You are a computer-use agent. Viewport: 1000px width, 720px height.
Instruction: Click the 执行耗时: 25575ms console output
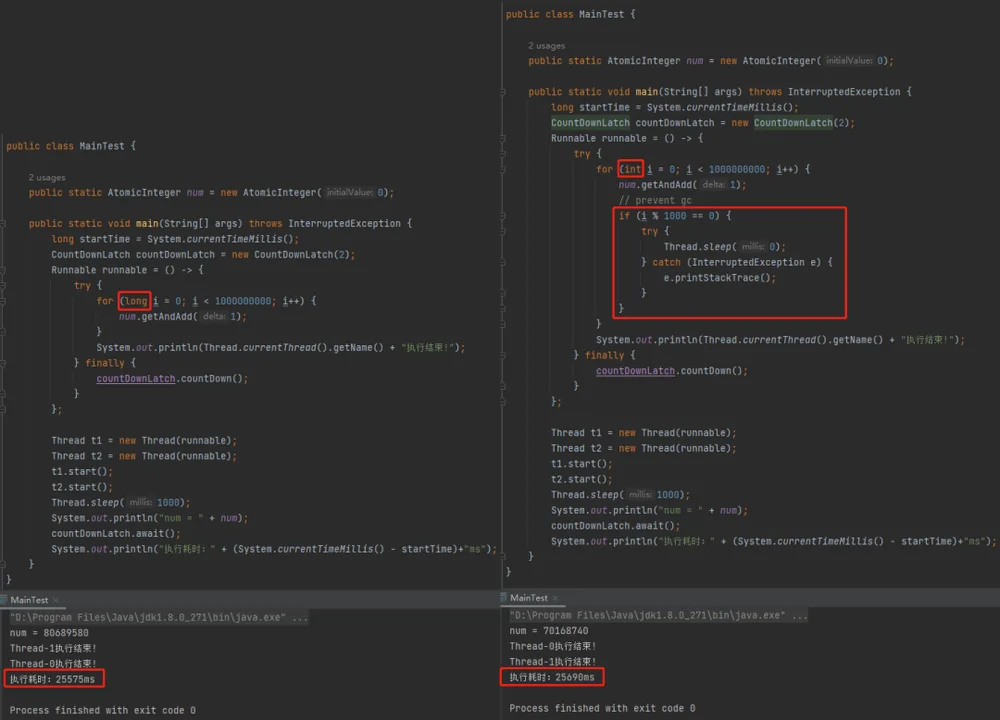[x=52, y=679]
